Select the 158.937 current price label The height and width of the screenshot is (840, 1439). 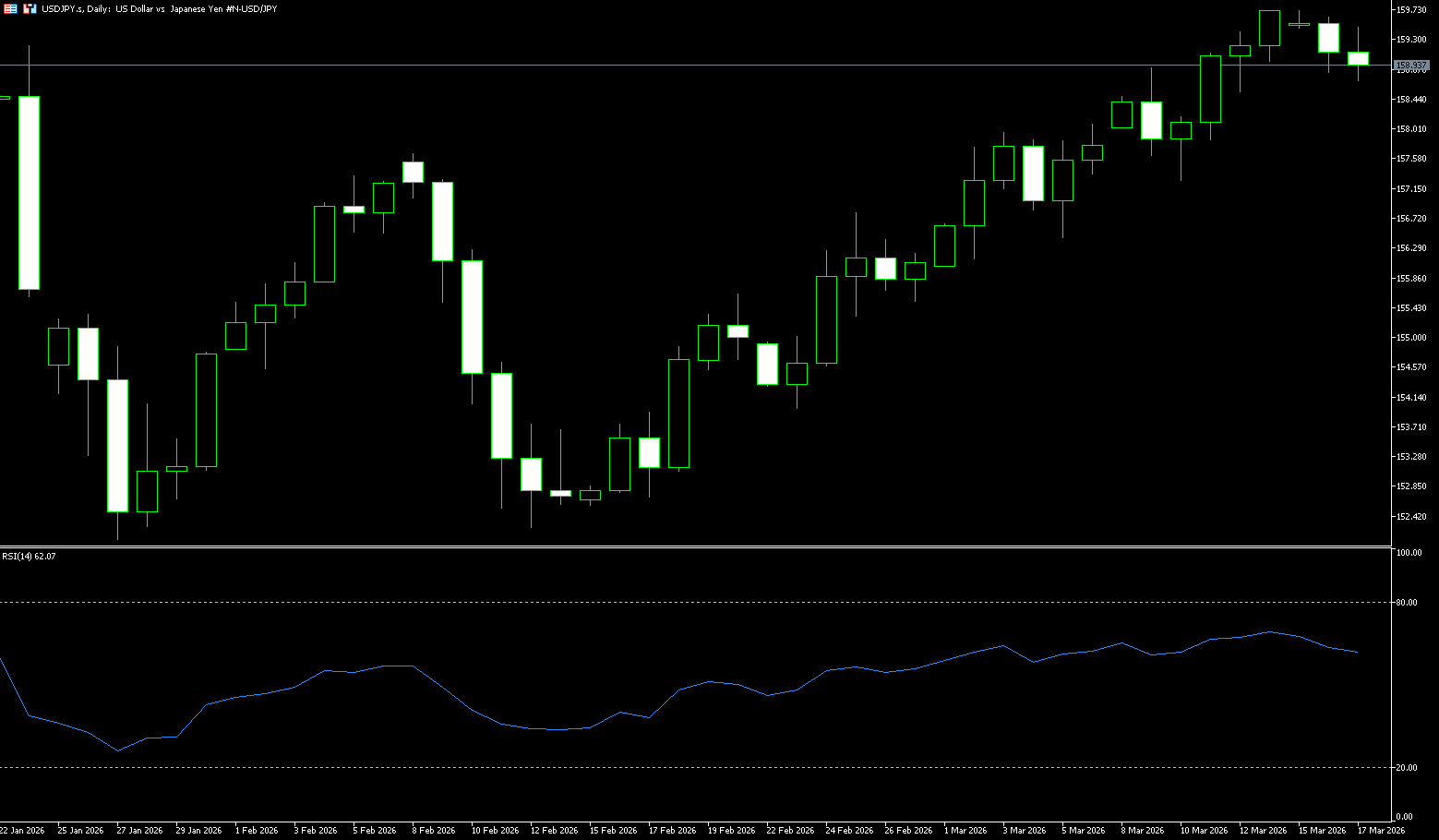point(1411,66)
